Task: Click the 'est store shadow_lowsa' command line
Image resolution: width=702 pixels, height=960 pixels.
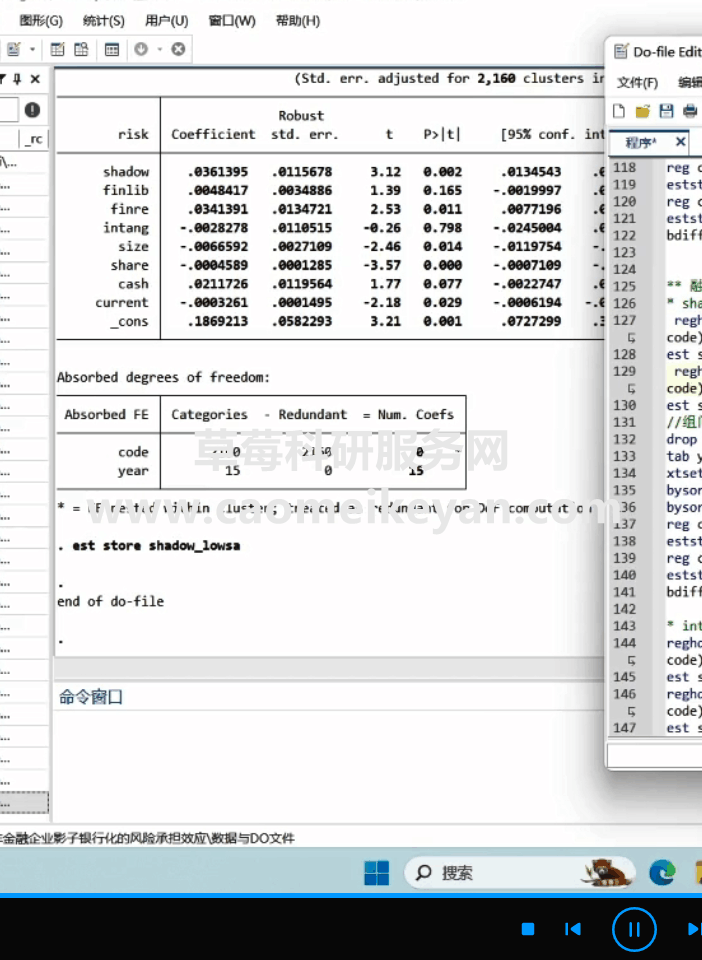Action: (156, 546)
